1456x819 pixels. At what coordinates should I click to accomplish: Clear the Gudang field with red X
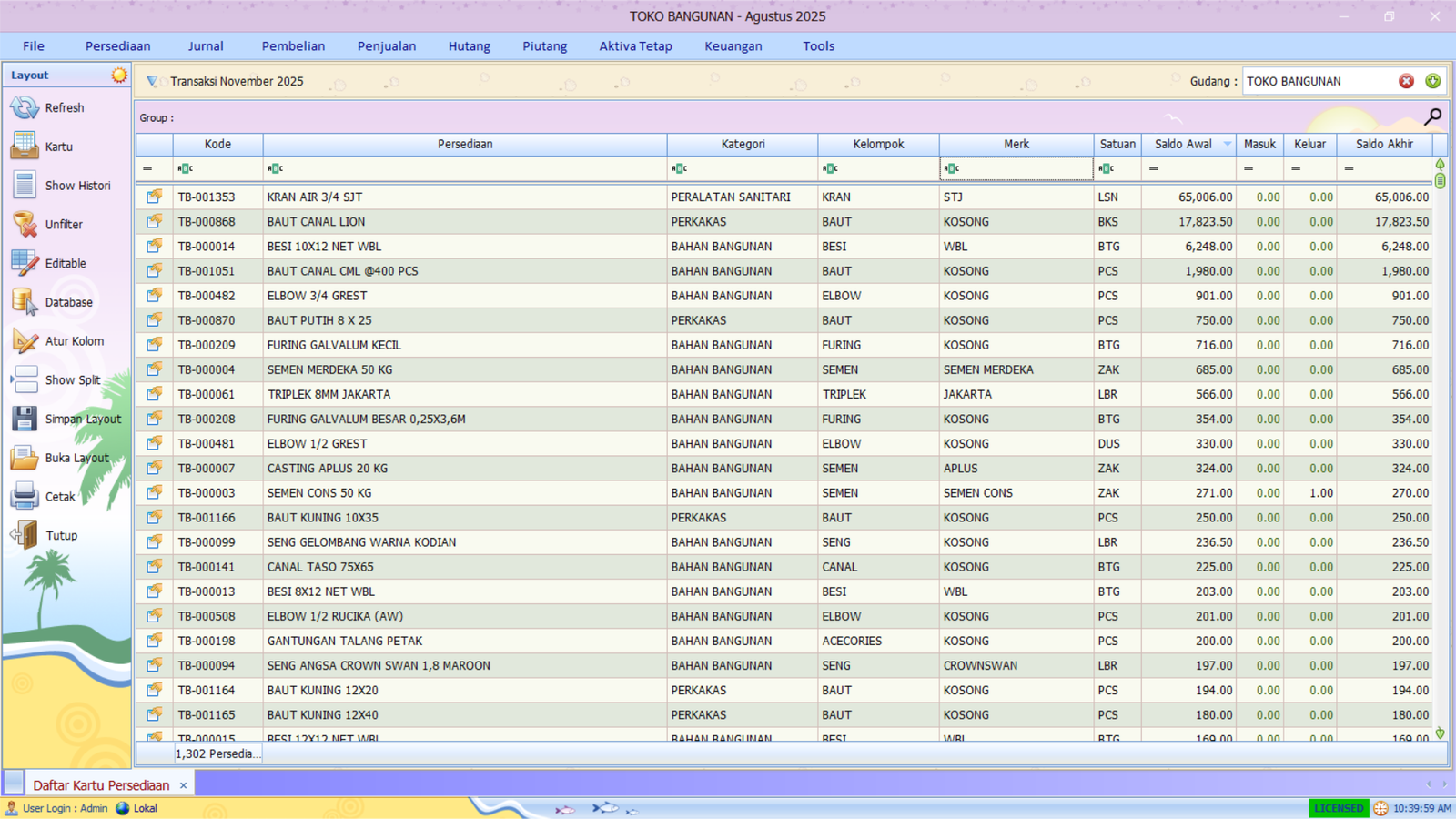1406,81
